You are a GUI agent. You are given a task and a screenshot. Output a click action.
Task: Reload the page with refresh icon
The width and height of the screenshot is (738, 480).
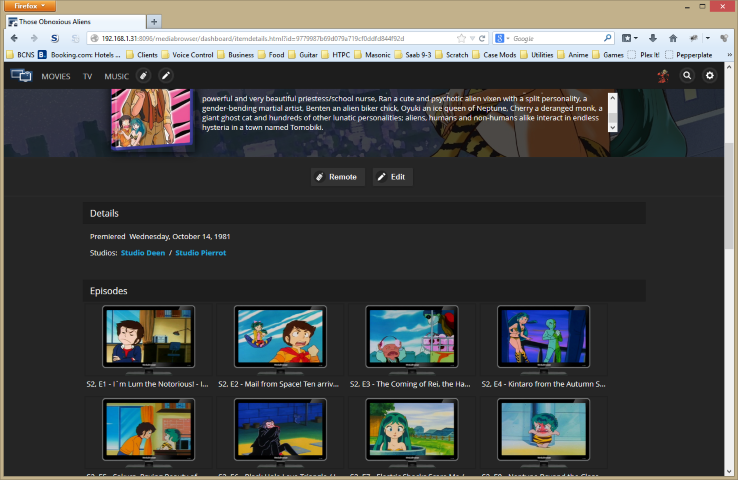tap(482, 38)
